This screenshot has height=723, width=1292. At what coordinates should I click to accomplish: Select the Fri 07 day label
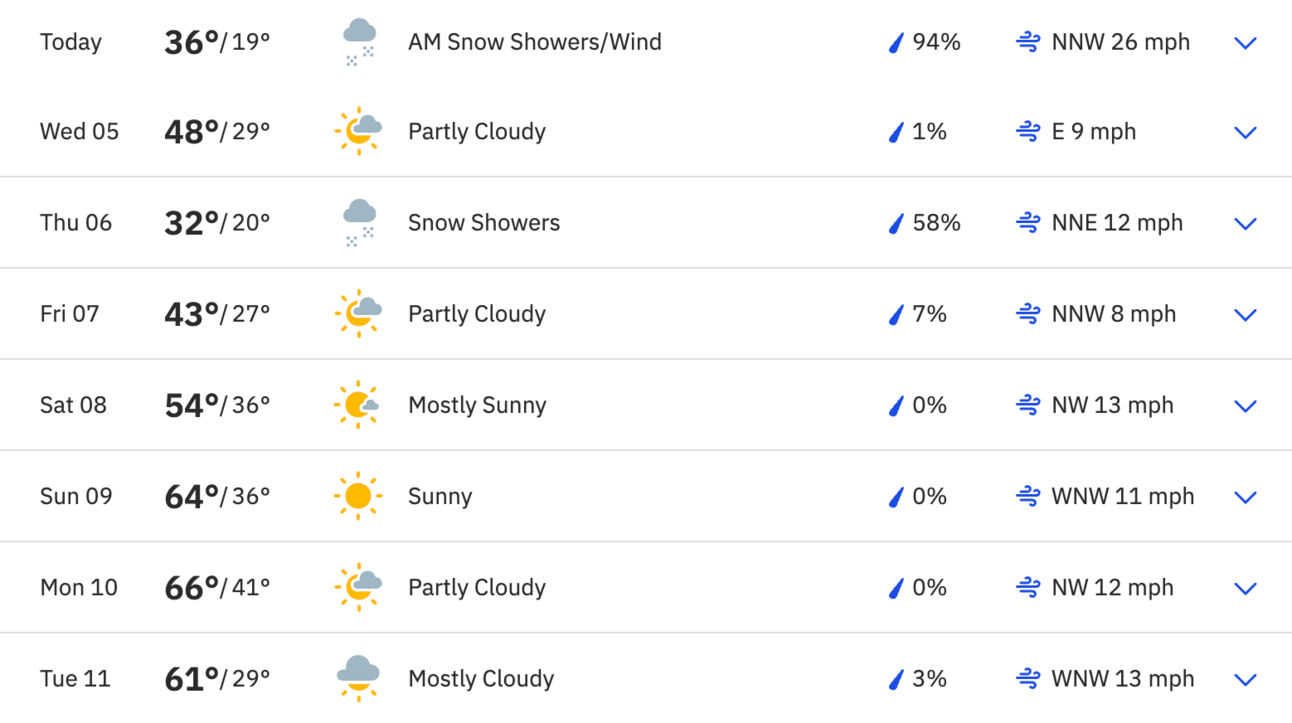tap(69, 314)
